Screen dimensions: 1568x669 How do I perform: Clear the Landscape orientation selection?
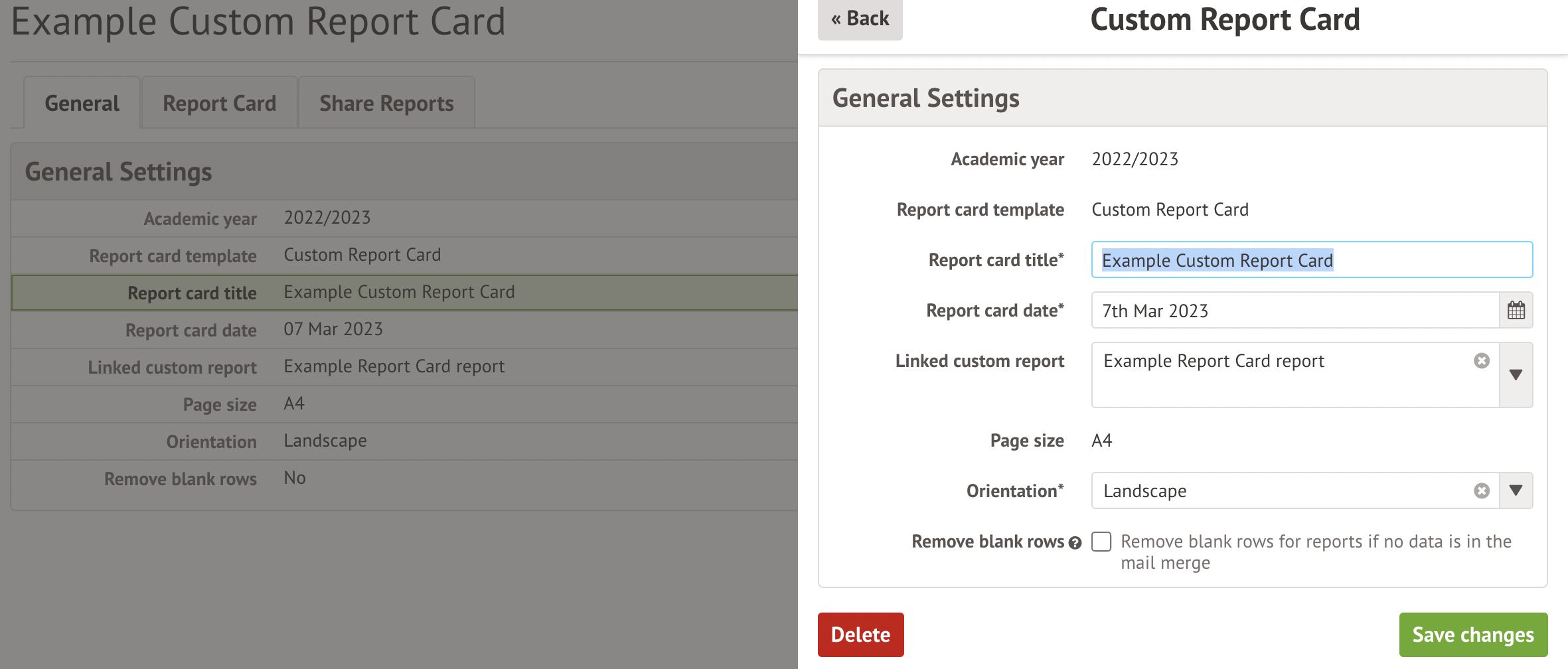click(x=1481, y=491)
